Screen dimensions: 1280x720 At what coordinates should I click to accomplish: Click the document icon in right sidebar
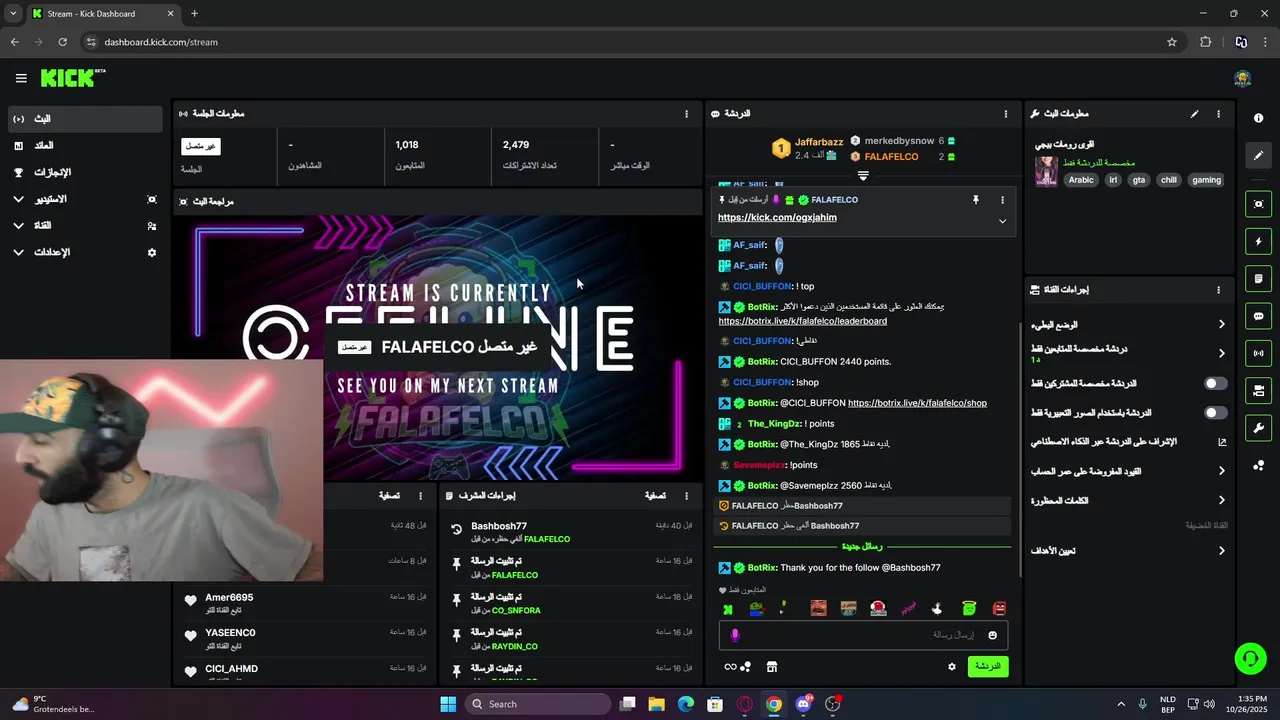point(1258,278)
